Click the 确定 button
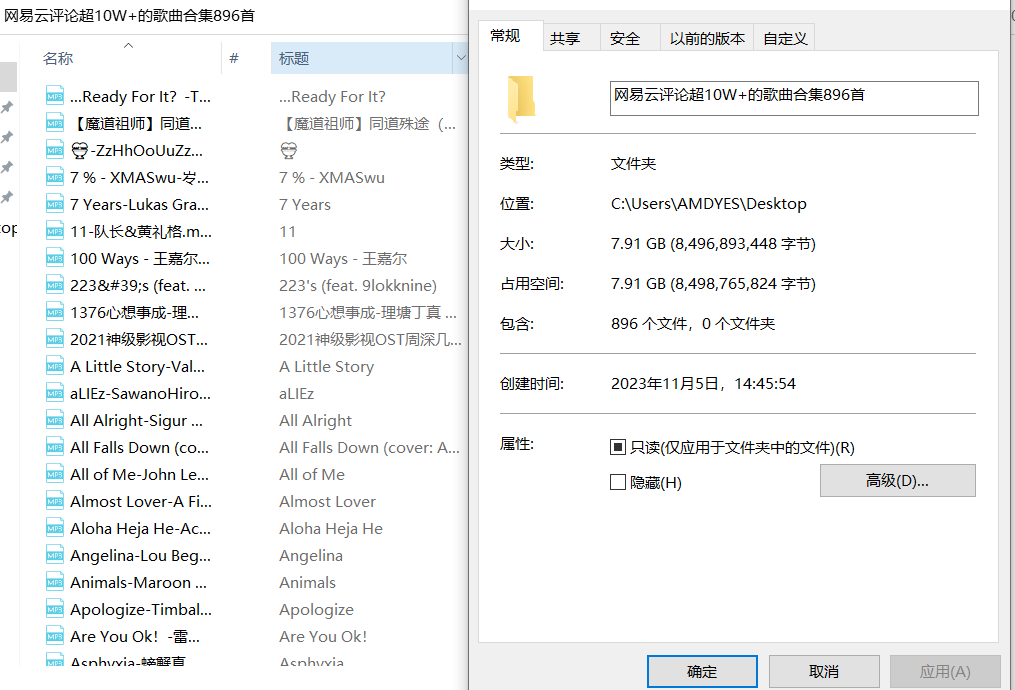This screenshot has width=1015, height=690. point(702,671)
